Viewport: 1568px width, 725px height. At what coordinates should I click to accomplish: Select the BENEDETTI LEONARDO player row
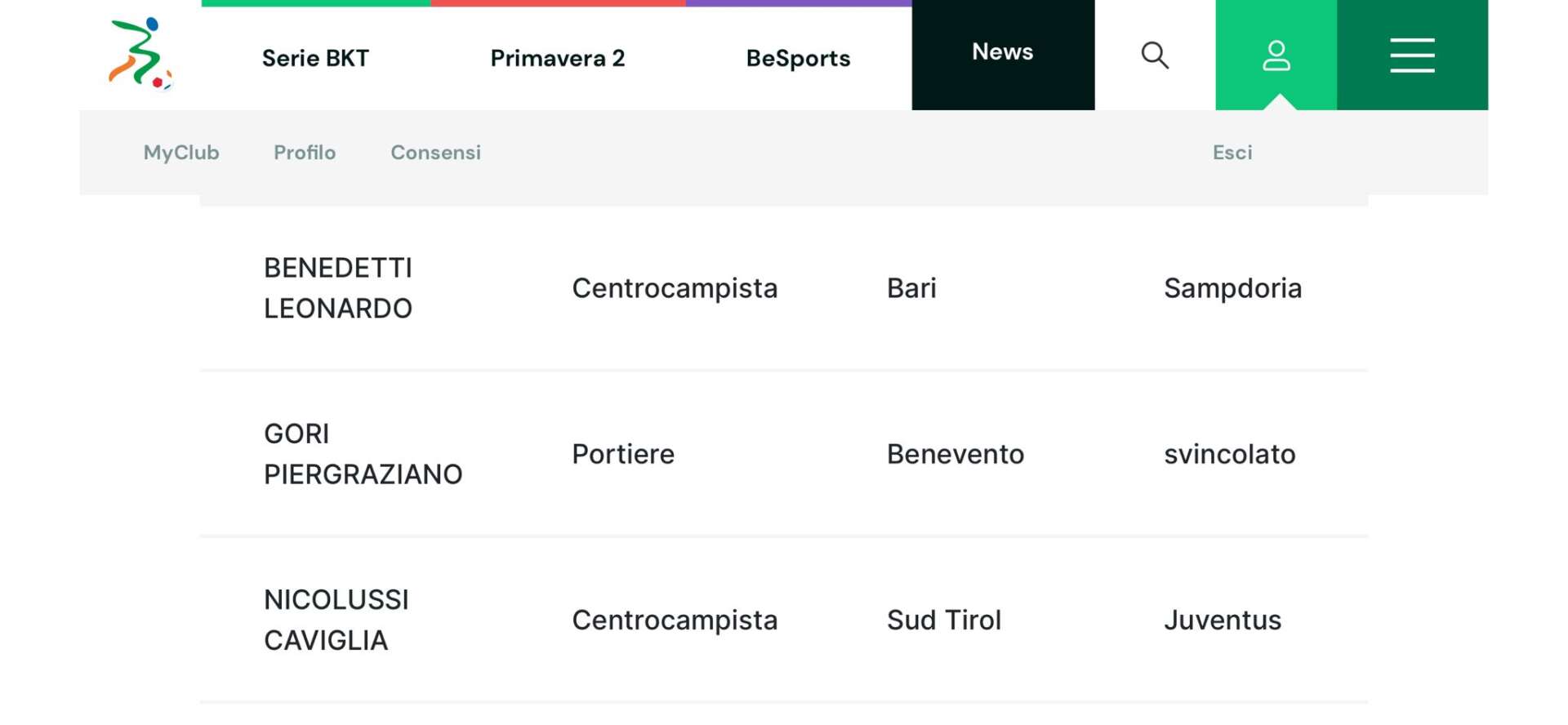784,288
